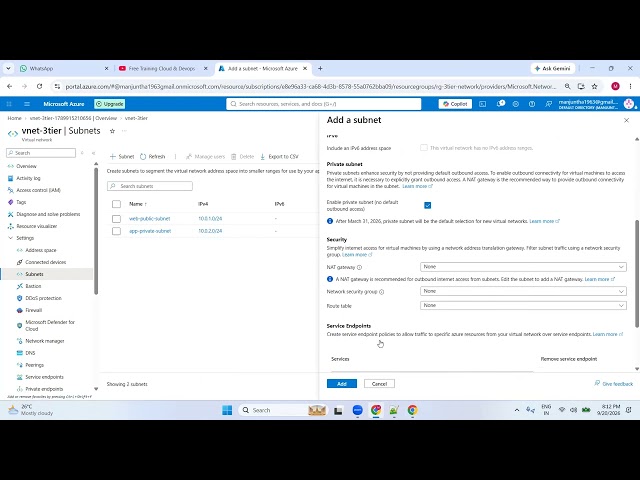Viewport: 640px width, 480px height.
Task: Click the Copilot button
Action: point(455,104)
